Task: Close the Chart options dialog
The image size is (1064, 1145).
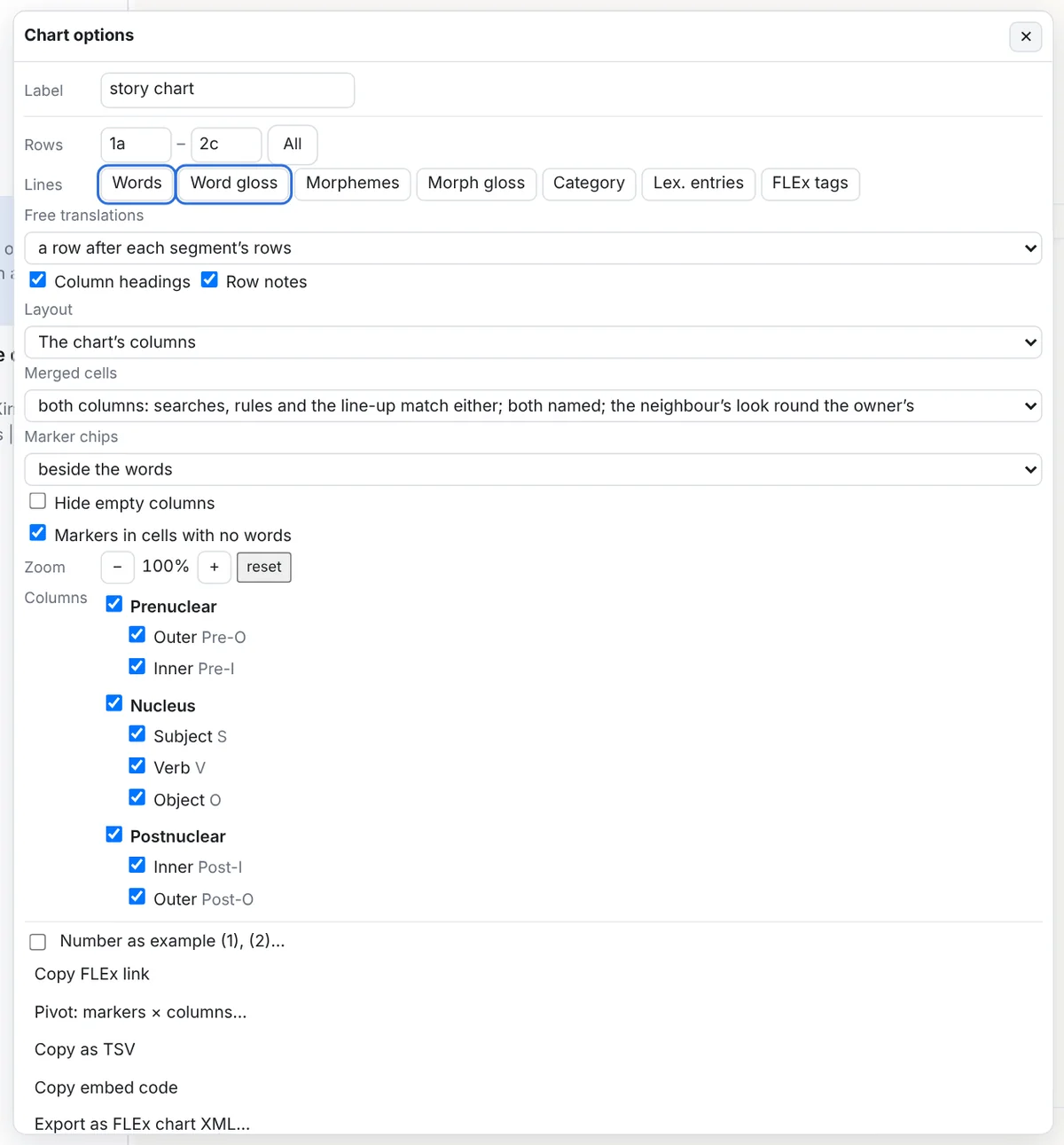Action: (x=1026, y=36)
